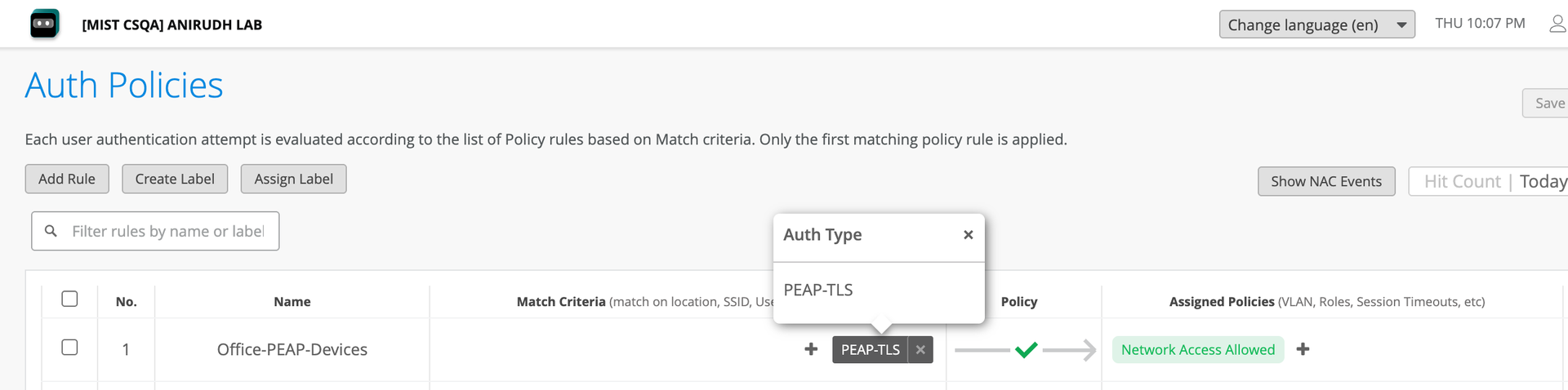Viewport: 1568px width, 390px height.
Task: Click the Assign Label button
Action: [x=293, y=179]
